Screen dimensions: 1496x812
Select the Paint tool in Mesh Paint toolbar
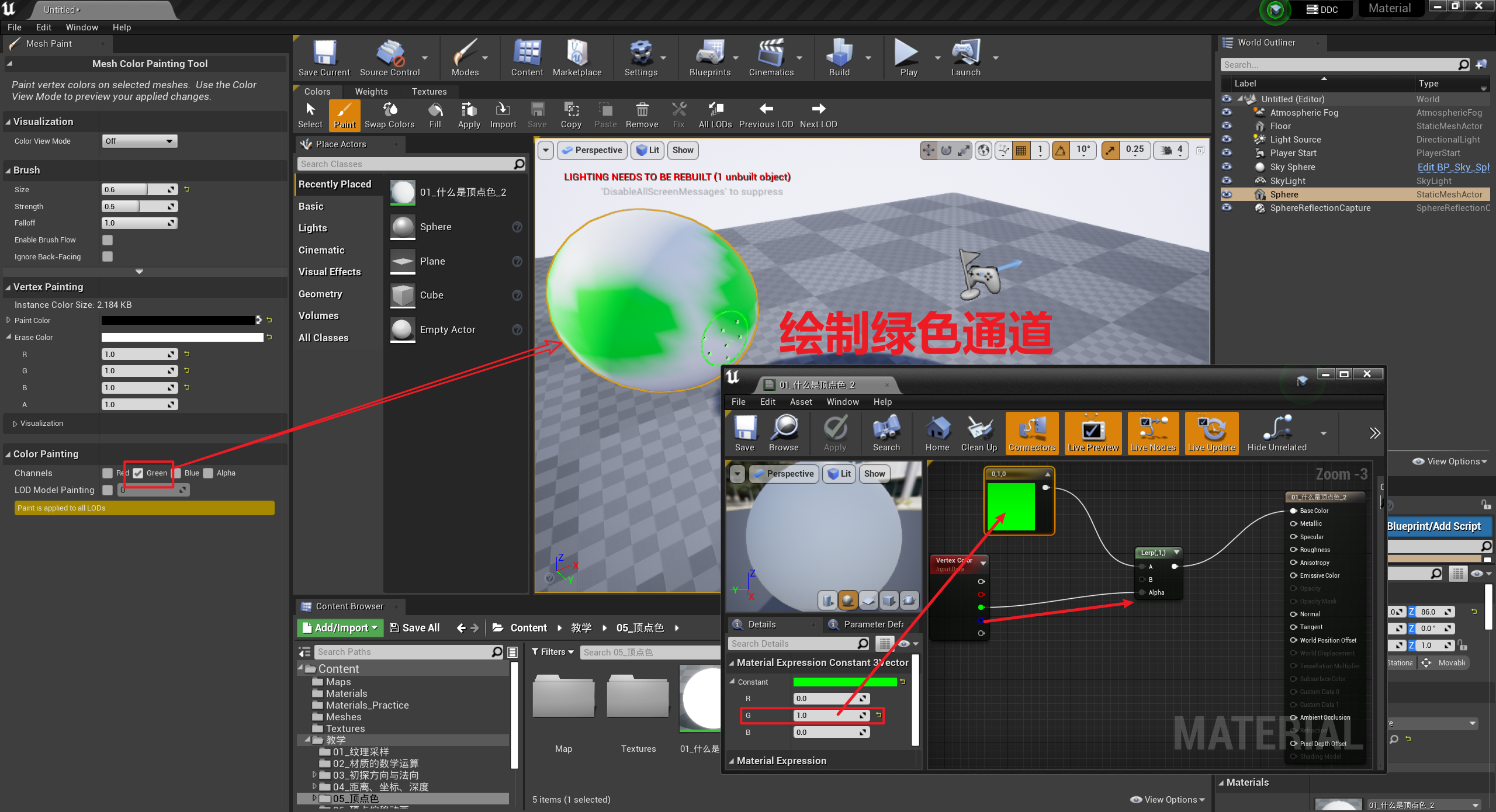[x=345, y=114]
